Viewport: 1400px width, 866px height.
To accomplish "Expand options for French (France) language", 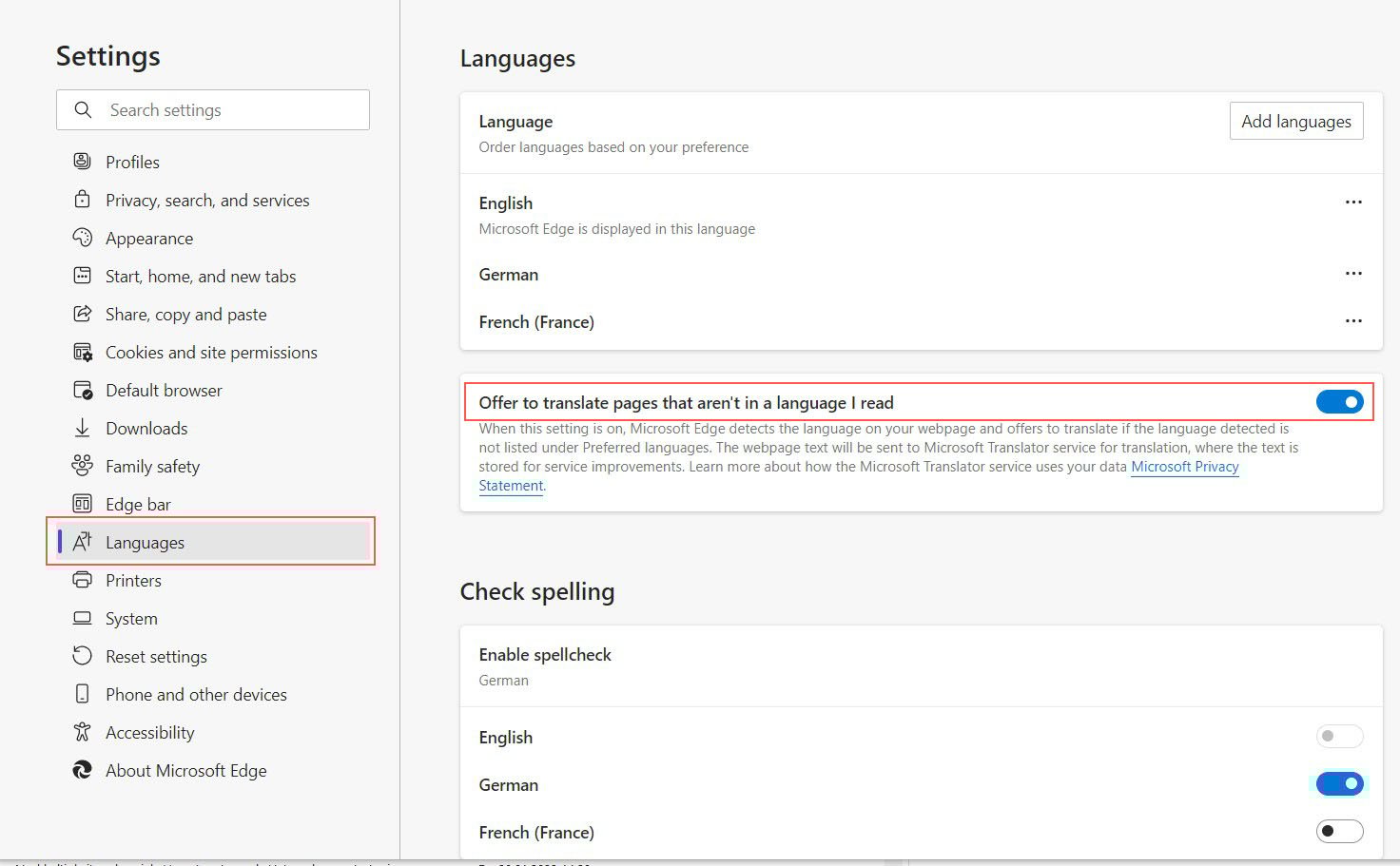I will [x=1353, y=320].
